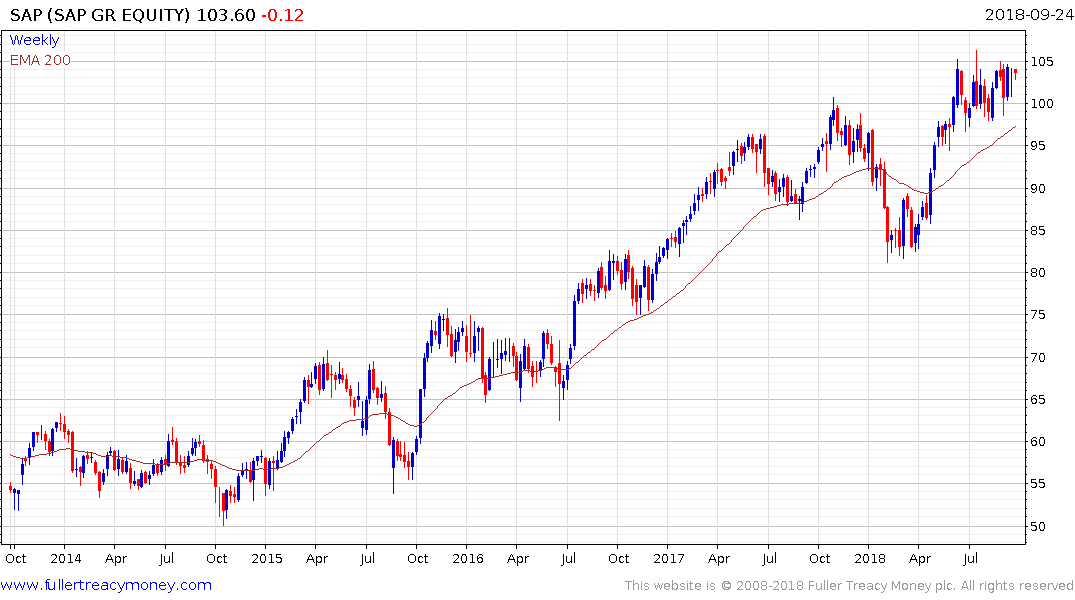1075x600 pixels.
Task: Click the SAP (SAP GR EQUITY) title
Action: click(x=99, y=15)
